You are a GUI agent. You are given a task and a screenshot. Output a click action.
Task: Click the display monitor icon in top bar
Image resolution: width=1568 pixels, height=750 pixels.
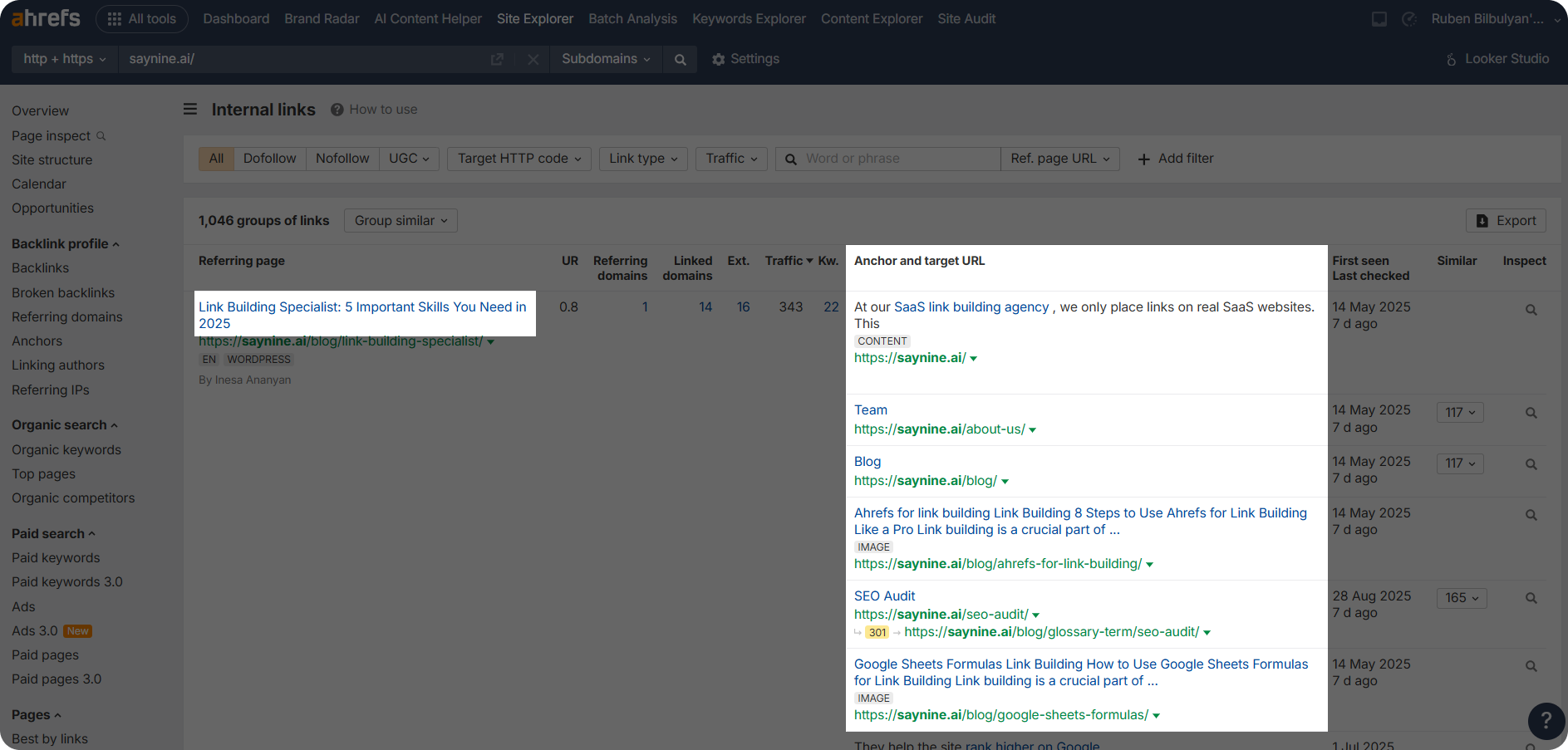1379,18
